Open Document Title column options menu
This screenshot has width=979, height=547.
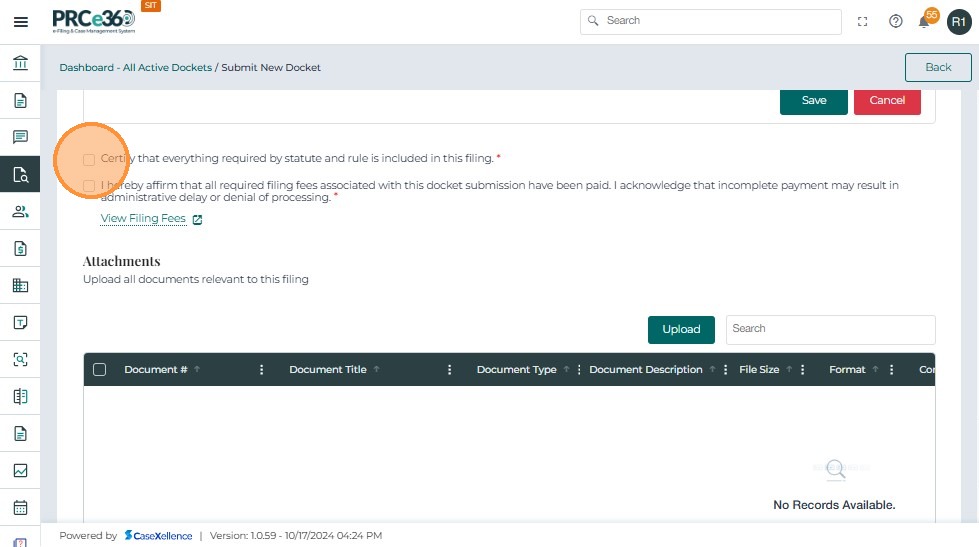pyautogui.click(x=450, y=370)
